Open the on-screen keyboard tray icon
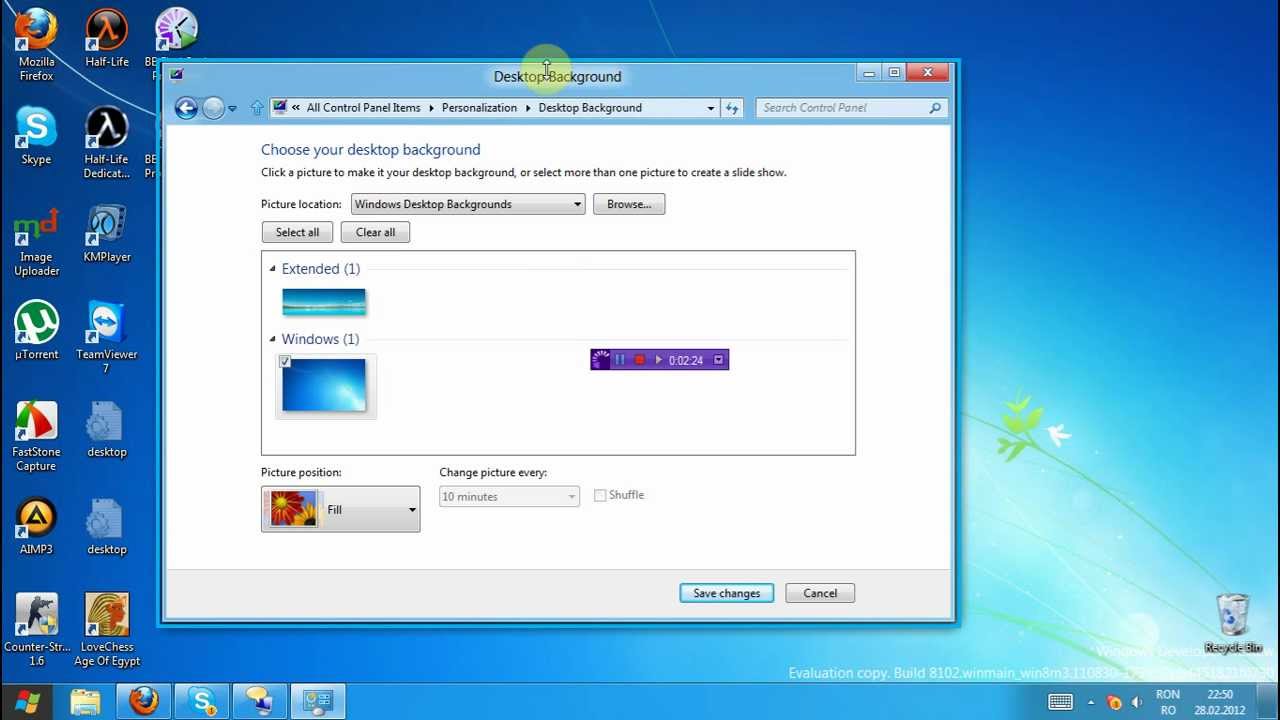 tap(1061, 702)
